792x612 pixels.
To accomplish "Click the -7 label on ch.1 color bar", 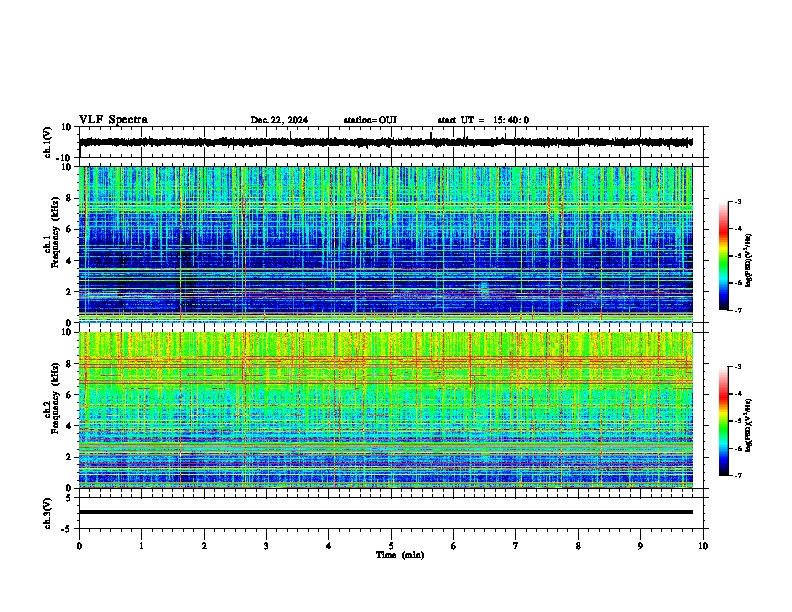I will pos(738,311).
